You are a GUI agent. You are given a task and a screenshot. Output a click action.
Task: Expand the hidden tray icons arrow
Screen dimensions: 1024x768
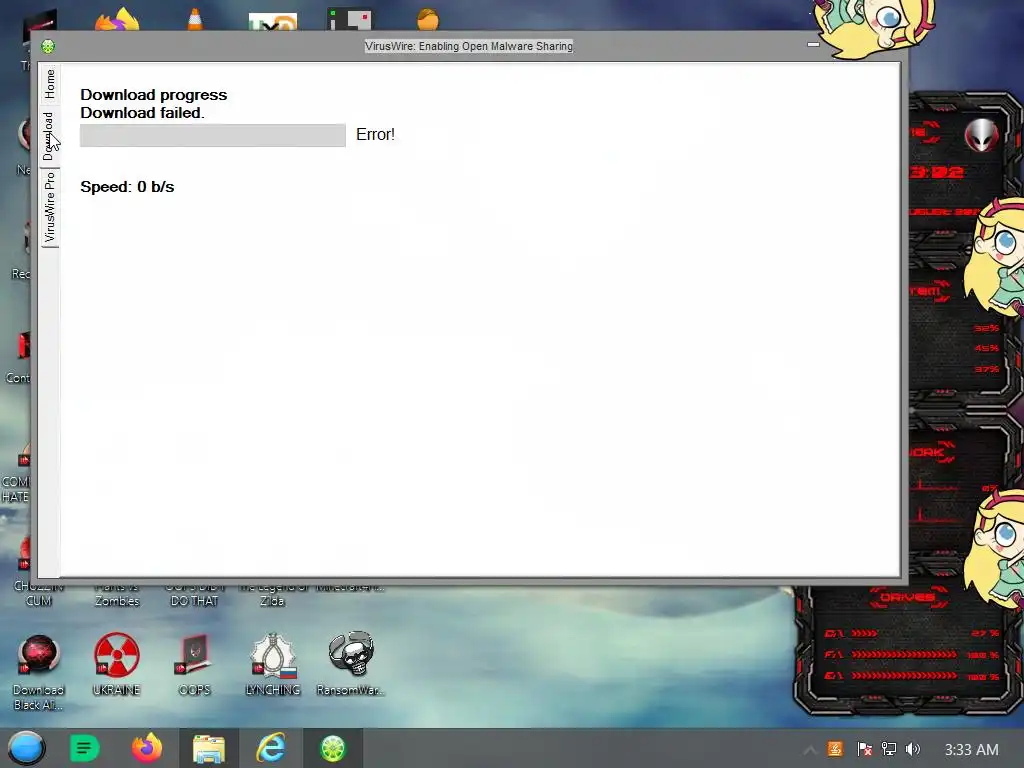810,750
